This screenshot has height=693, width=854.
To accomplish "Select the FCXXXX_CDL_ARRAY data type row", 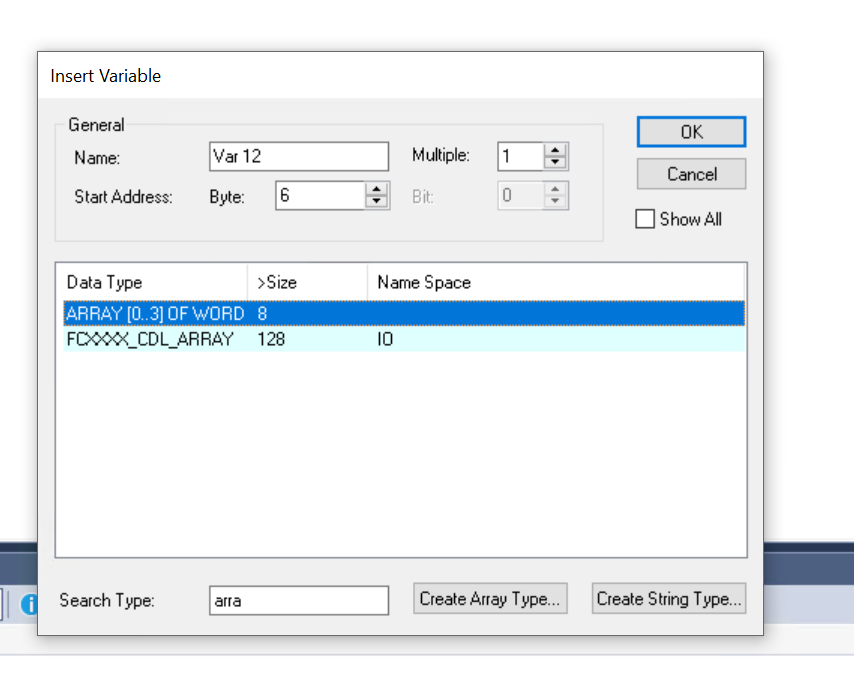I will tap(404, 339).
